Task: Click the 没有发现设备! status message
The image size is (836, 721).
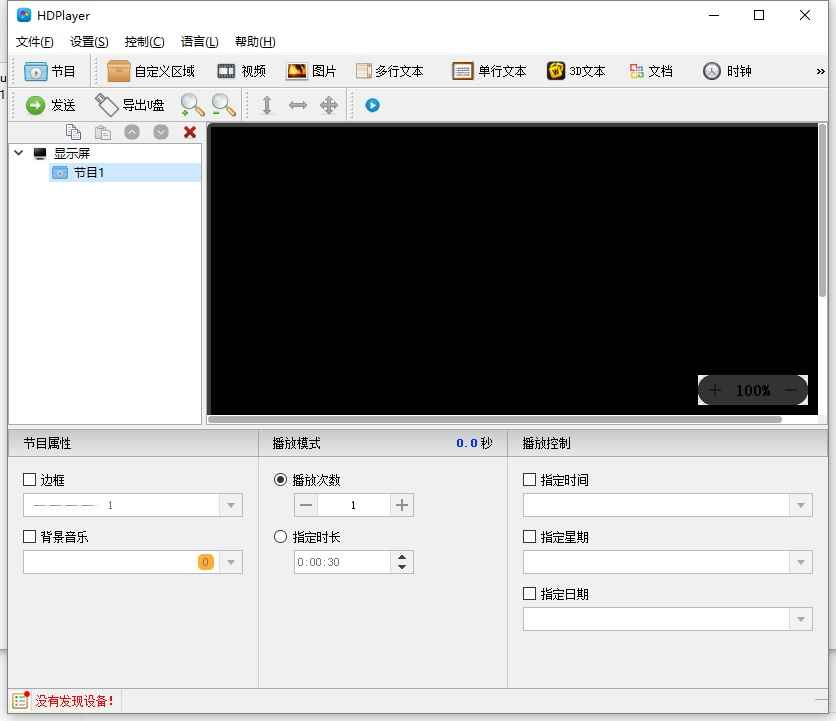Action: click(x=74, y=701)
